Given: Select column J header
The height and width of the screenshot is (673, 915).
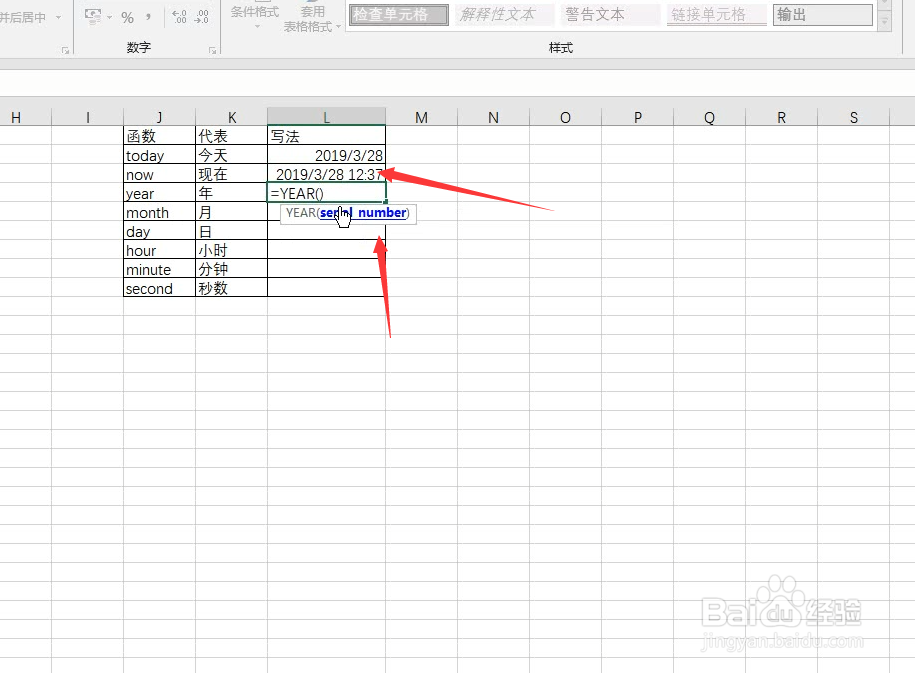Looking at the screenshot, I should click(159, 117).
